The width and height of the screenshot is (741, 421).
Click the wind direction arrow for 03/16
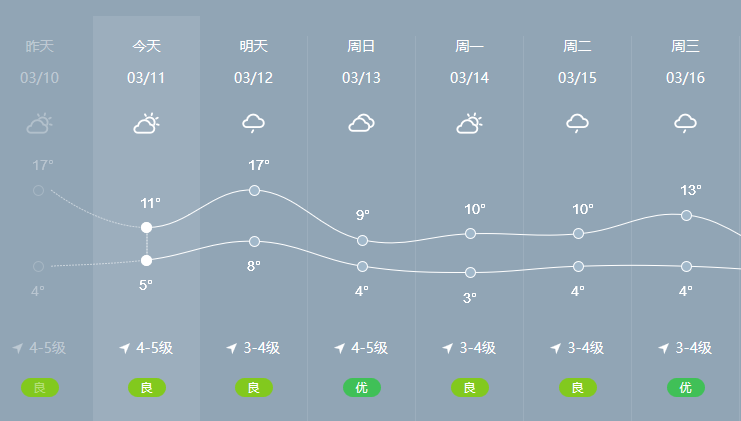click(x=663, y=348)
